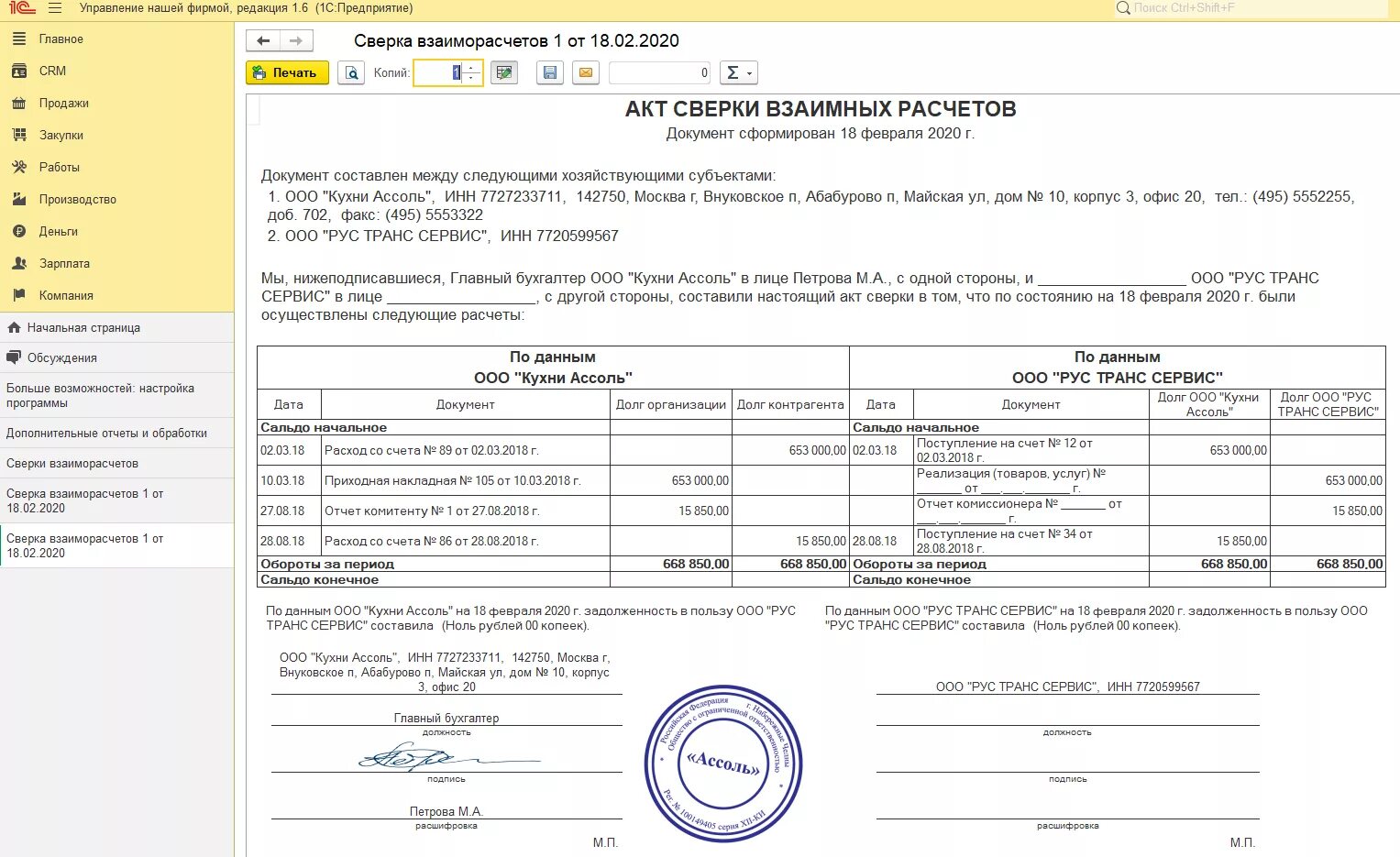
Task: Click left Обороты за период row label
Action: [327, 564]
